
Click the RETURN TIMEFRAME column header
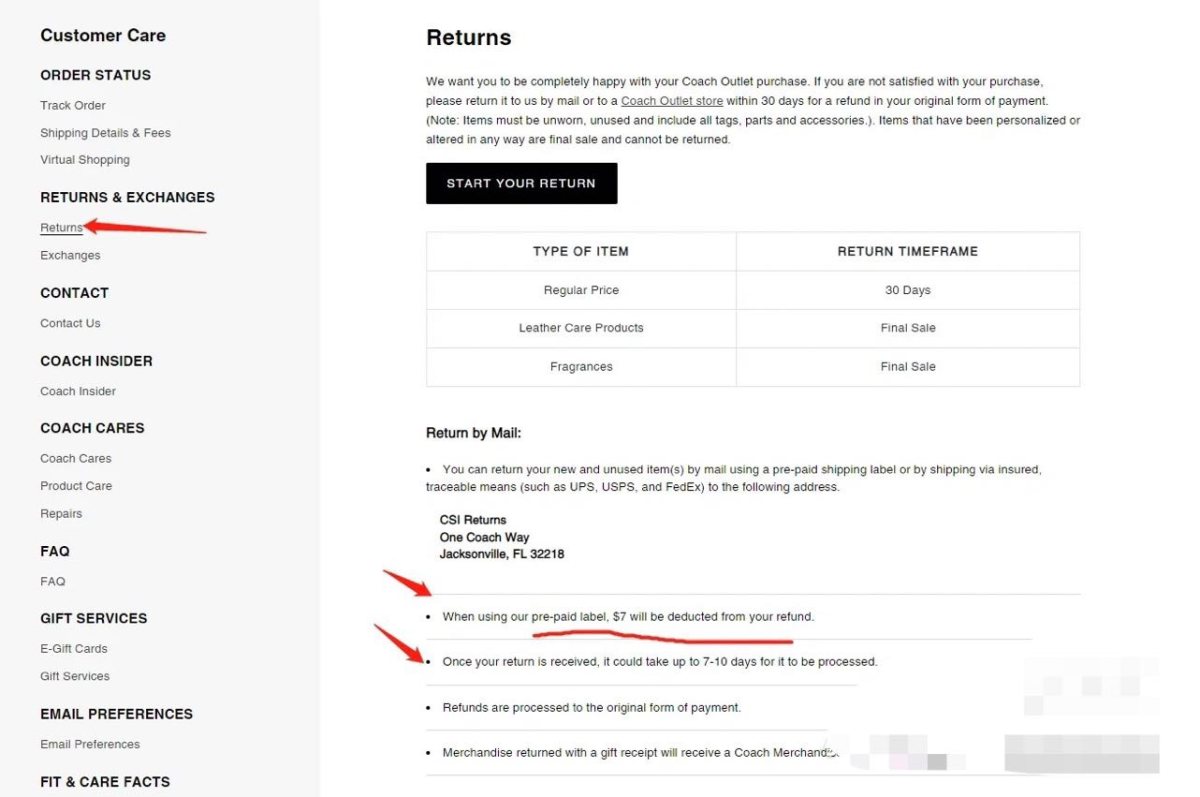coord(908,251)
